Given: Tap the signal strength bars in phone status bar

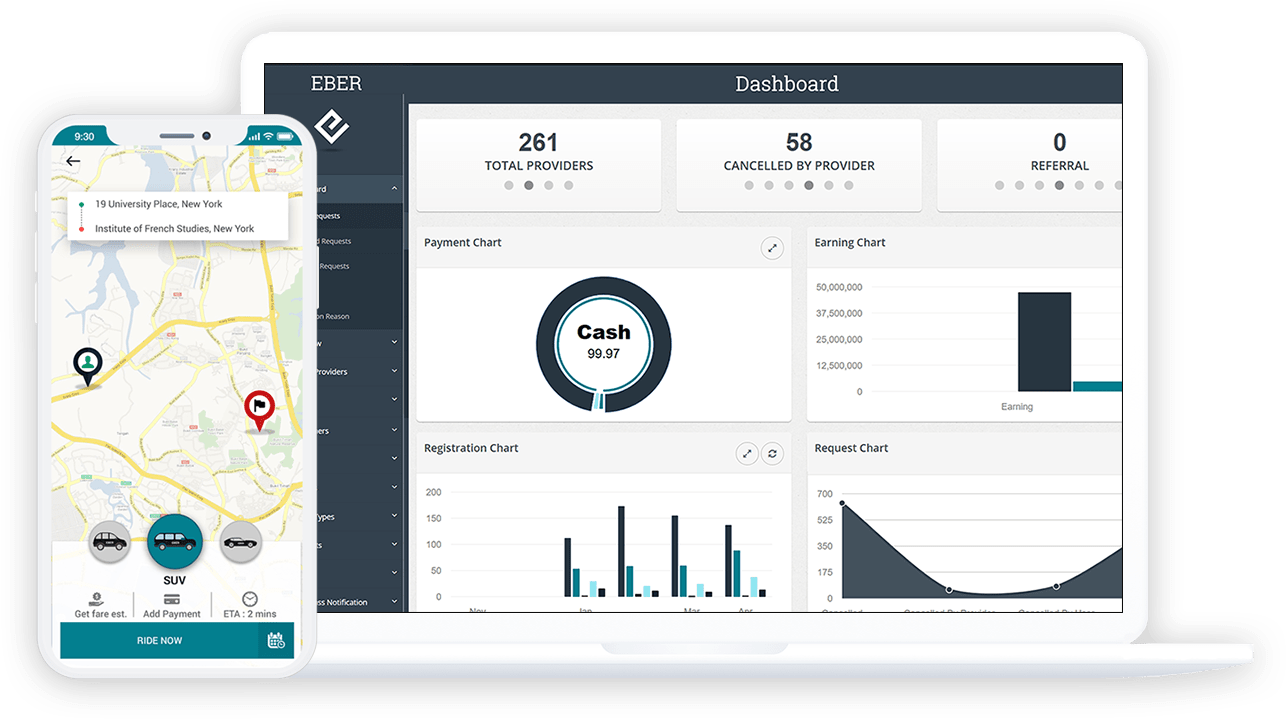Looking at the screenshot, I should [x=254, y=136].
